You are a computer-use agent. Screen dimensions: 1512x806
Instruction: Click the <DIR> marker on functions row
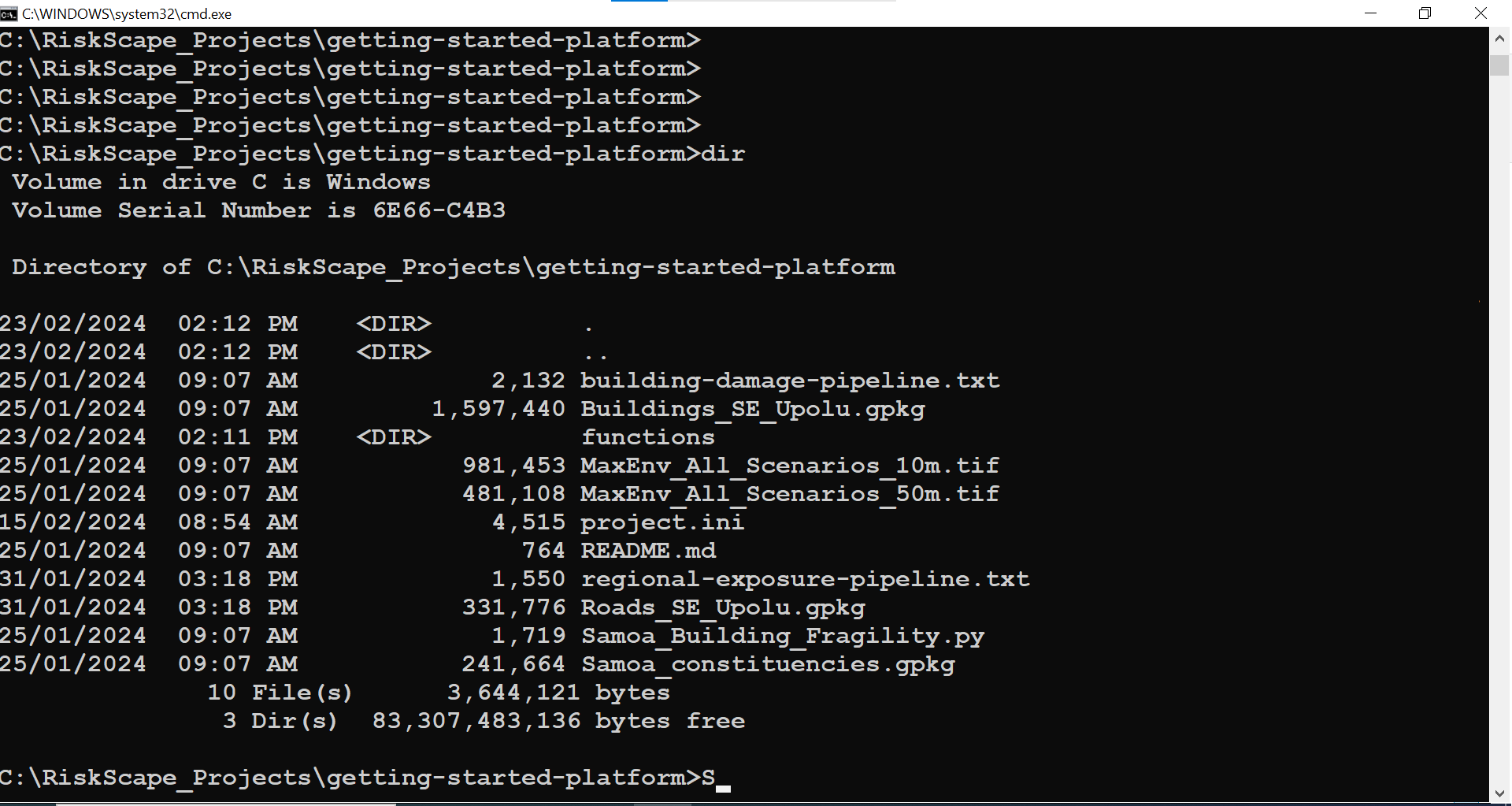394,437
